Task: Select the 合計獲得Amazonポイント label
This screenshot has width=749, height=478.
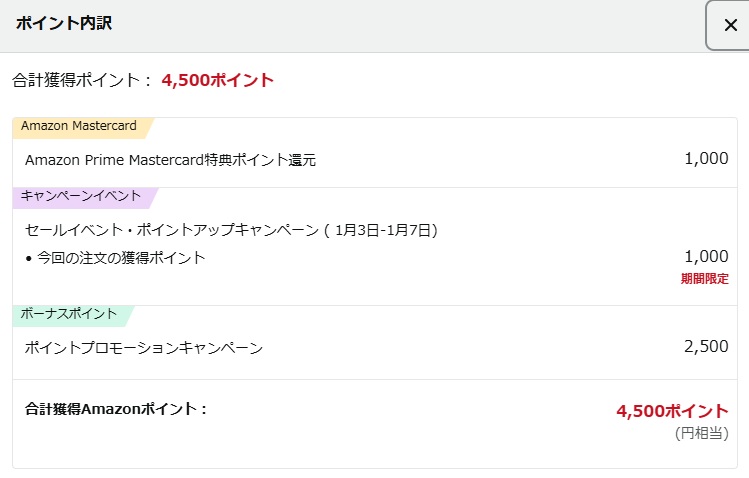Action: tap(115, 408)
